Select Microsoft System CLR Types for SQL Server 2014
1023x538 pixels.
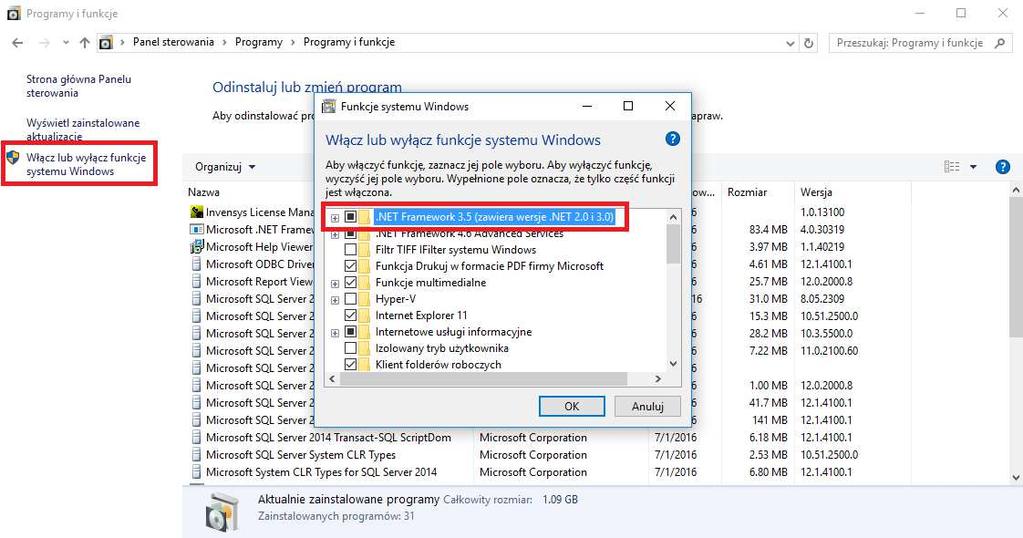(322, 472)
